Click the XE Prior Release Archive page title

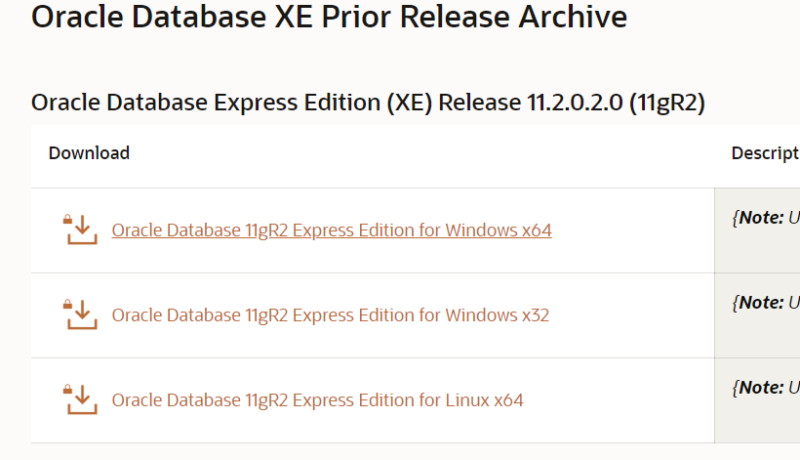click(329, 17)
